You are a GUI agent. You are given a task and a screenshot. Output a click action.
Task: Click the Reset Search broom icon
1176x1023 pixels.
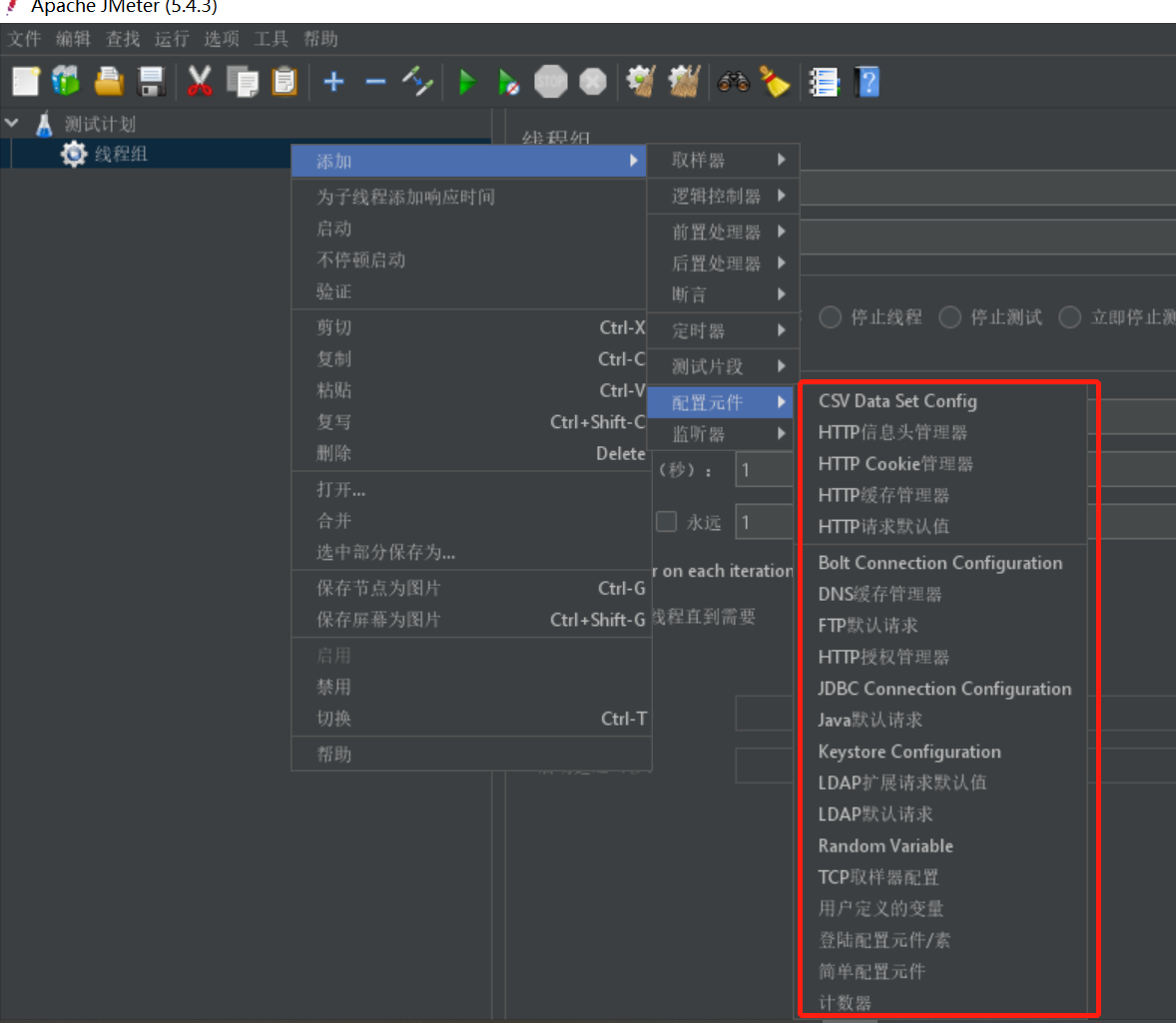pyautogui.click(x=775, y=82)
